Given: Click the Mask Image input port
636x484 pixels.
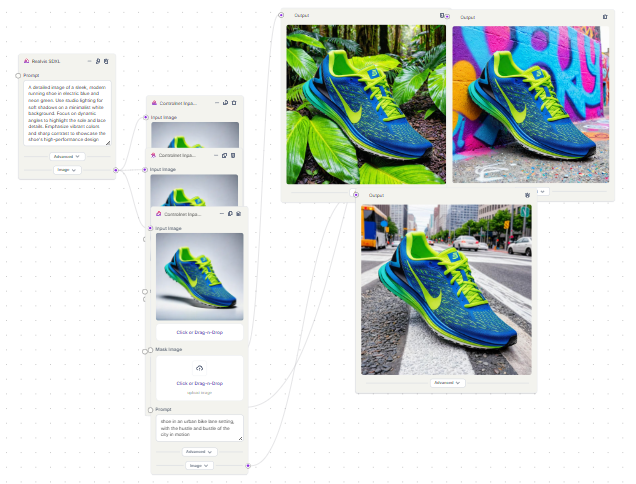Looking at the screenshot, I should (x=150, y=350).
